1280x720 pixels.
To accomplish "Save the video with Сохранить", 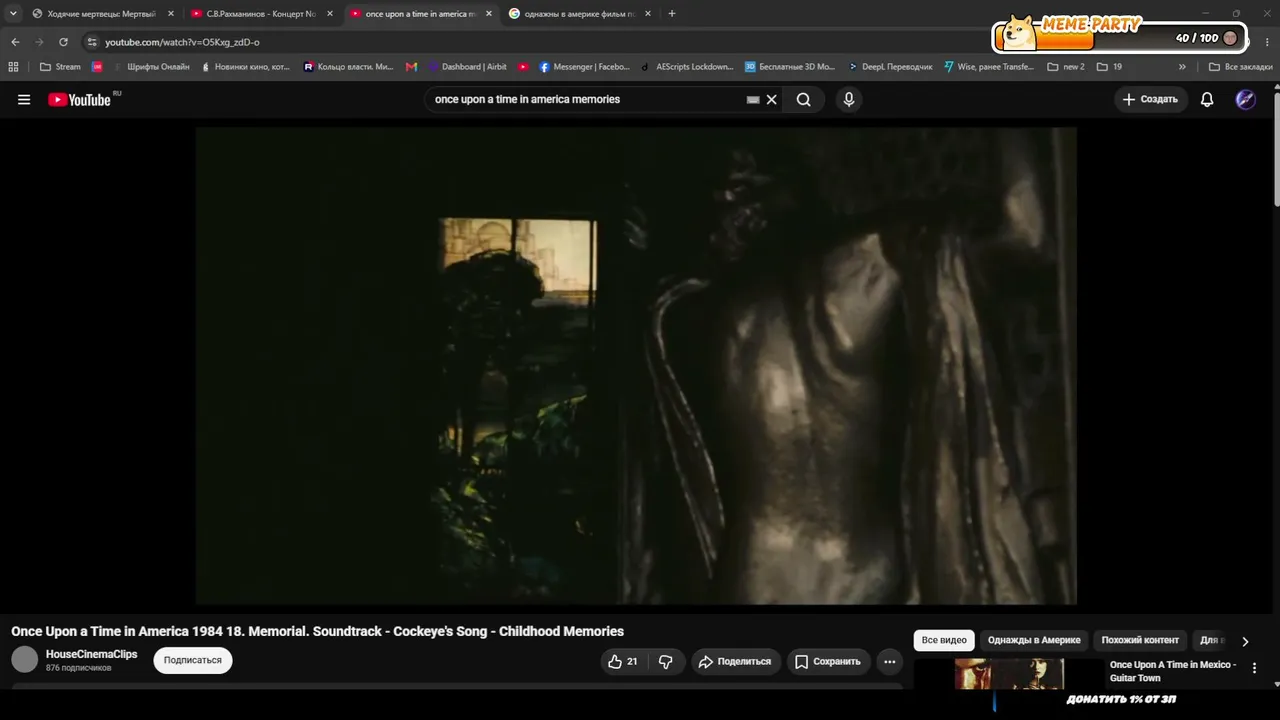I will click(828, 661).
